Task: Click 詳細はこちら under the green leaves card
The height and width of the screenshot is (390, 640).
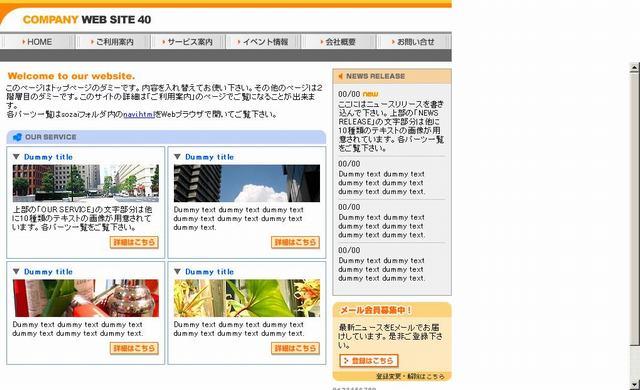Action: point(296,348)
